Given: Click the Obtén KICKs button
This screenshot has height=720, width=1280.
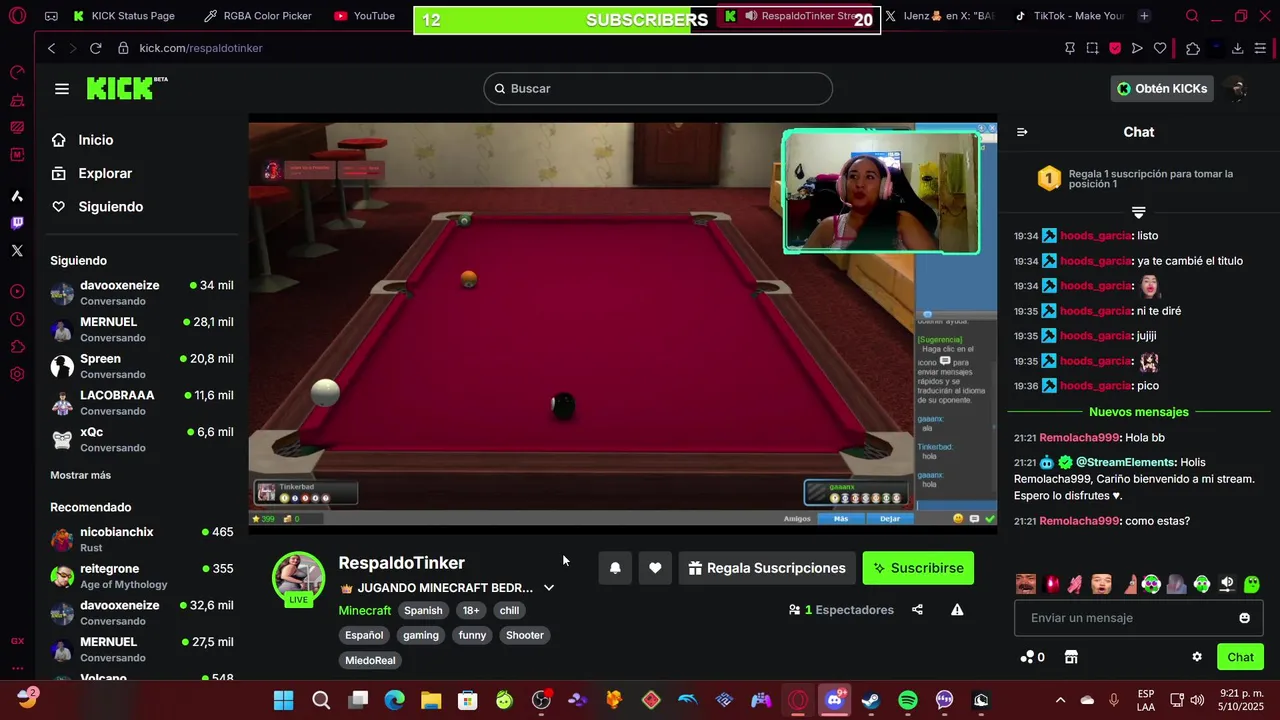Looking at the screenshot, I should pos(1162,89).
